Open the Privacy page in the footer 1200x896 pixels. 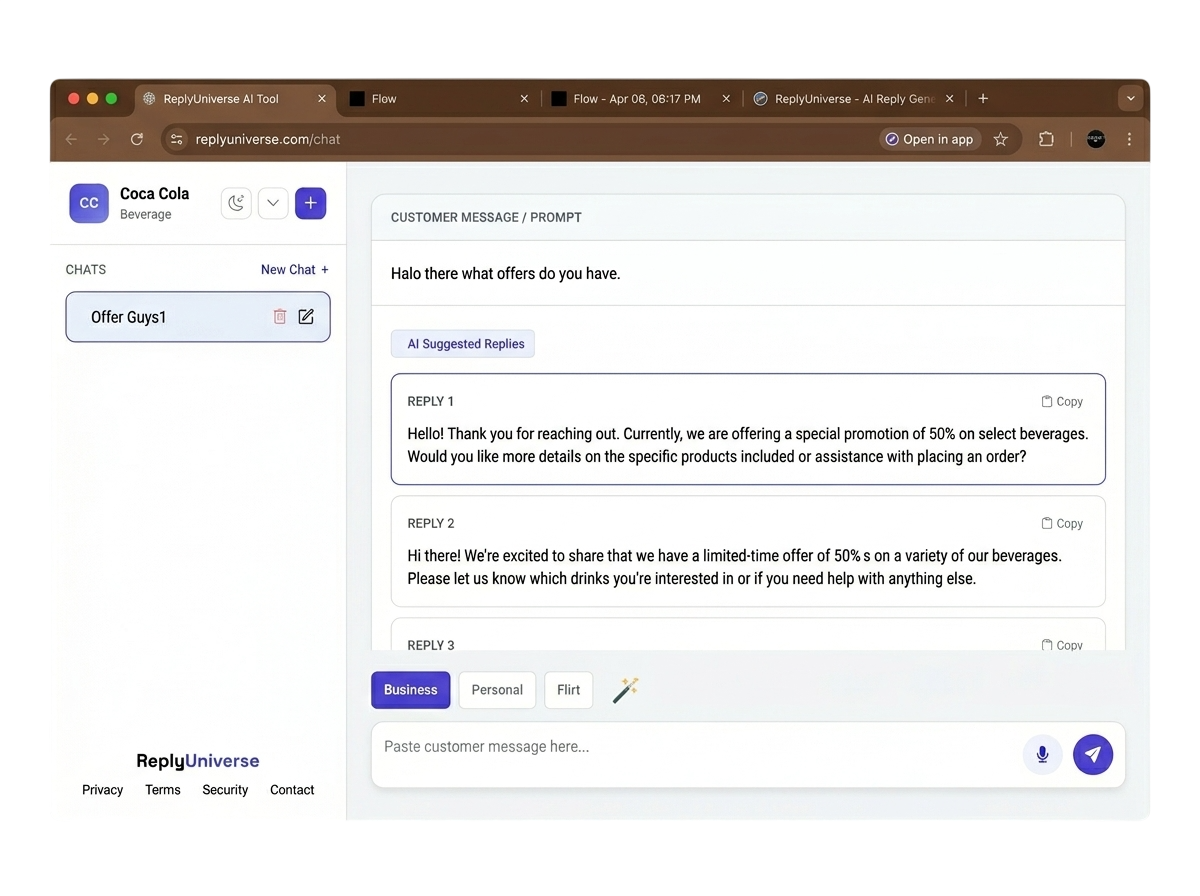point(102,789)
